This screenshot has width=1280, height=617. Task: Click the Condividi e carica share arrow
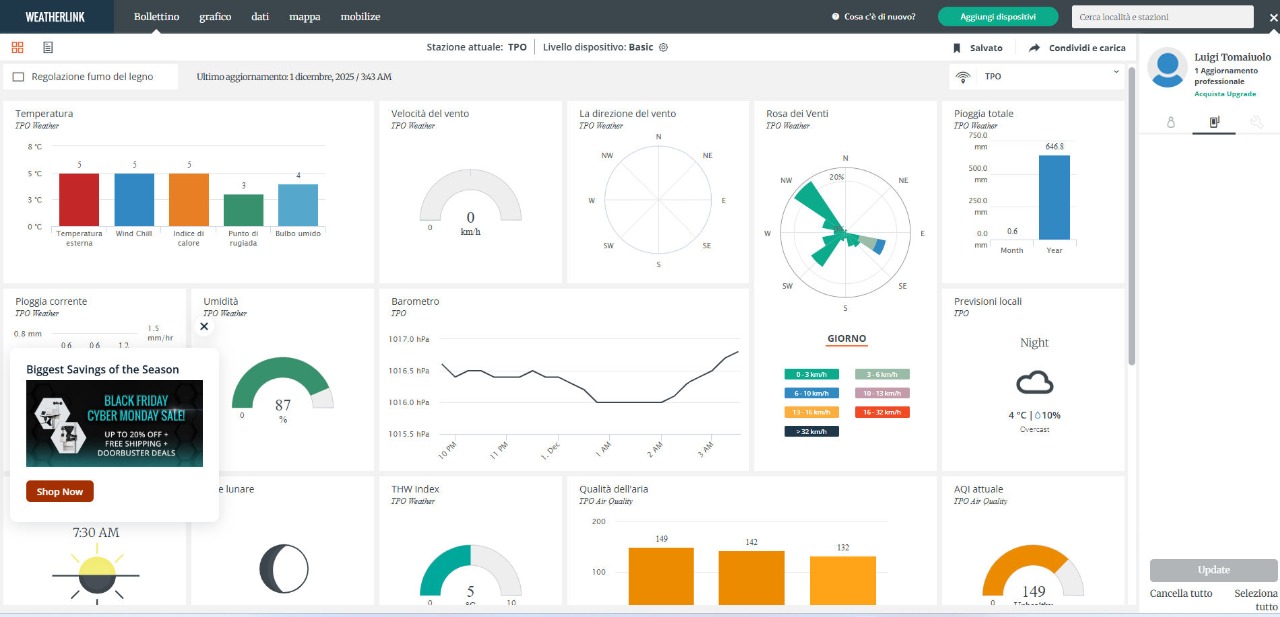click(1034, 48)
